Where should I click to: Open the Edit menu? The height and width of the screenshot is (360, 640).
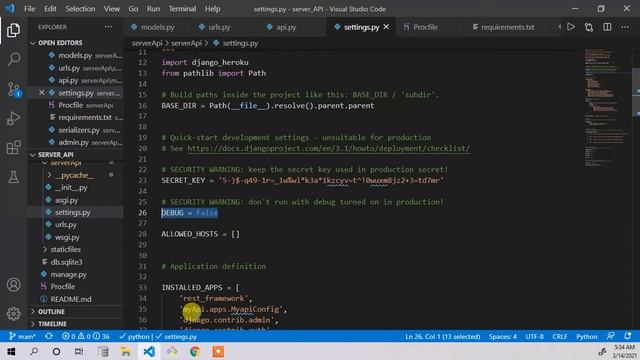(x=50, y=9)
